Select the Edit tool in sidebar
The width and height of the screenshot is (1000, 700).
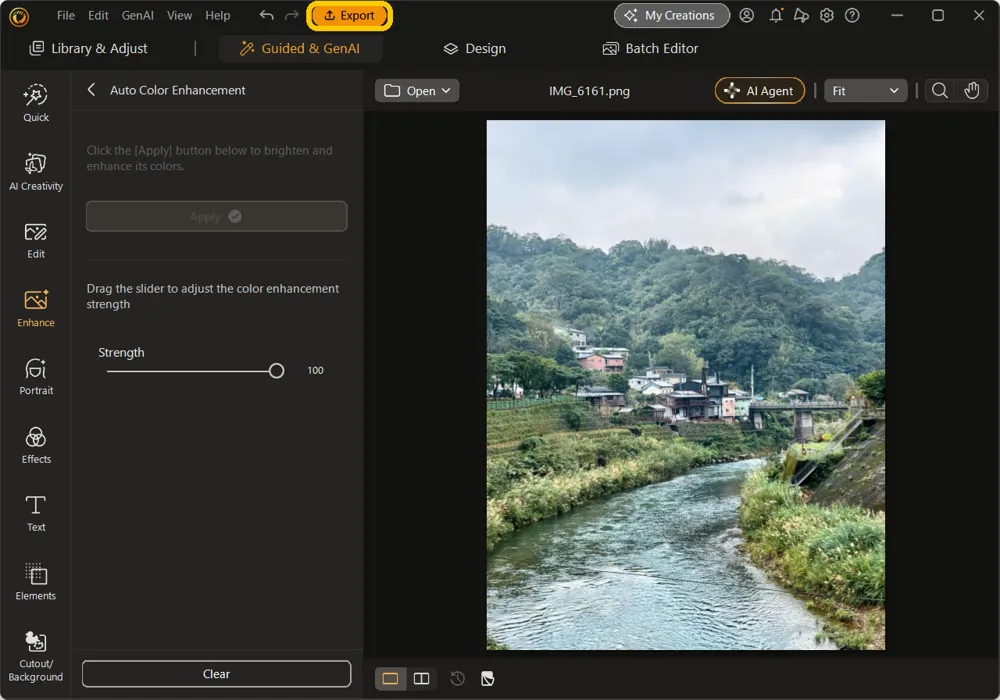[x=36, y=241]
